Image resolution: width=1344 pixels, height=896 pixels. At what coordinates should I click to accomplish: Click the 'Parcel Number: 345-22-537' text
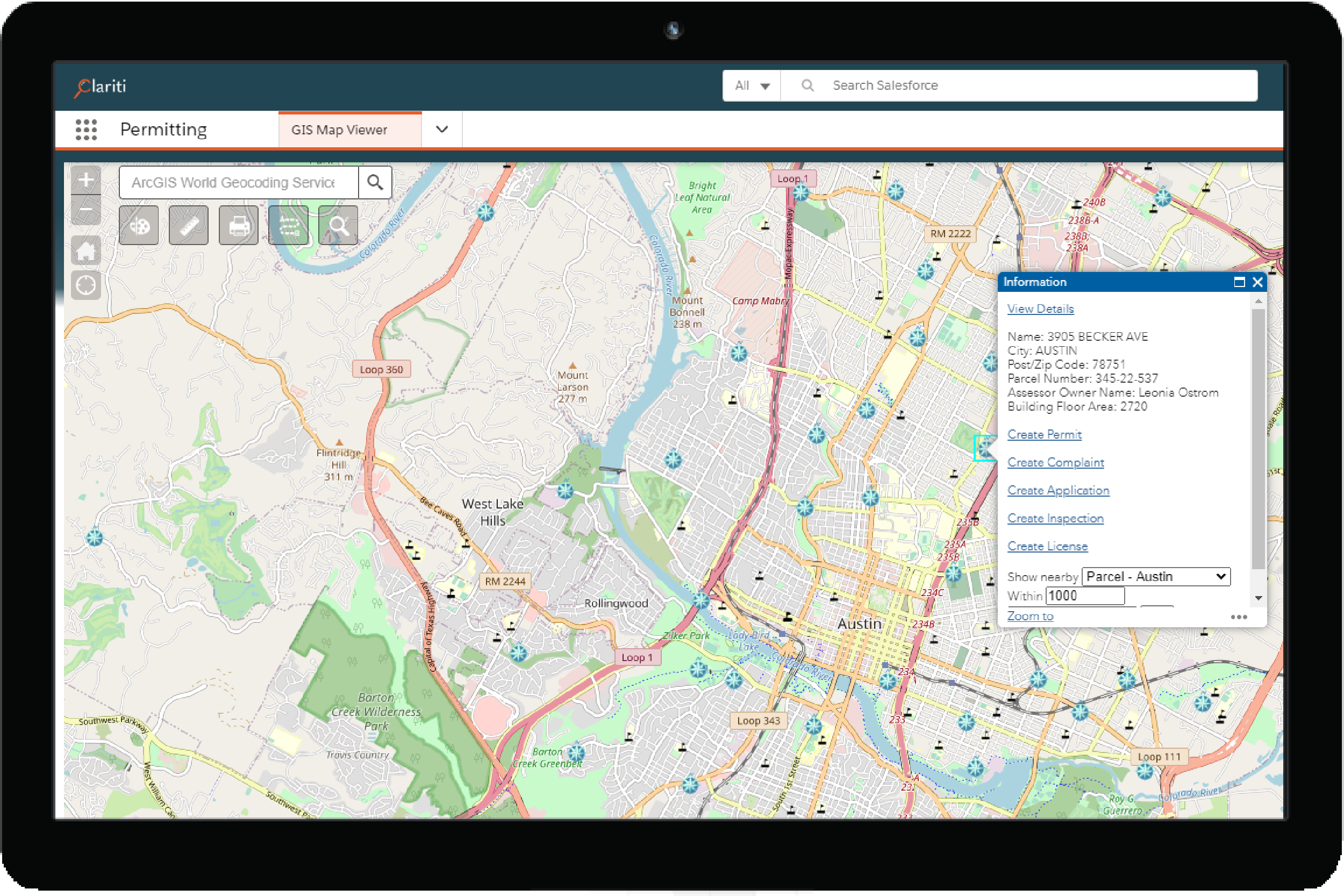(1082, 378)
